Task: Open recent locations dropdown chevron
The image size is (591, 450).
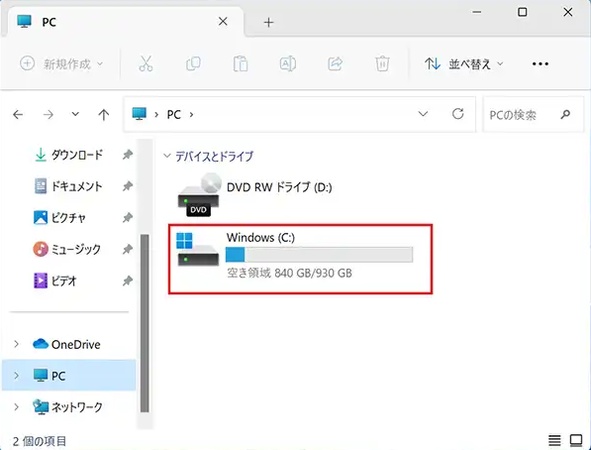Action: coord(75,114)
